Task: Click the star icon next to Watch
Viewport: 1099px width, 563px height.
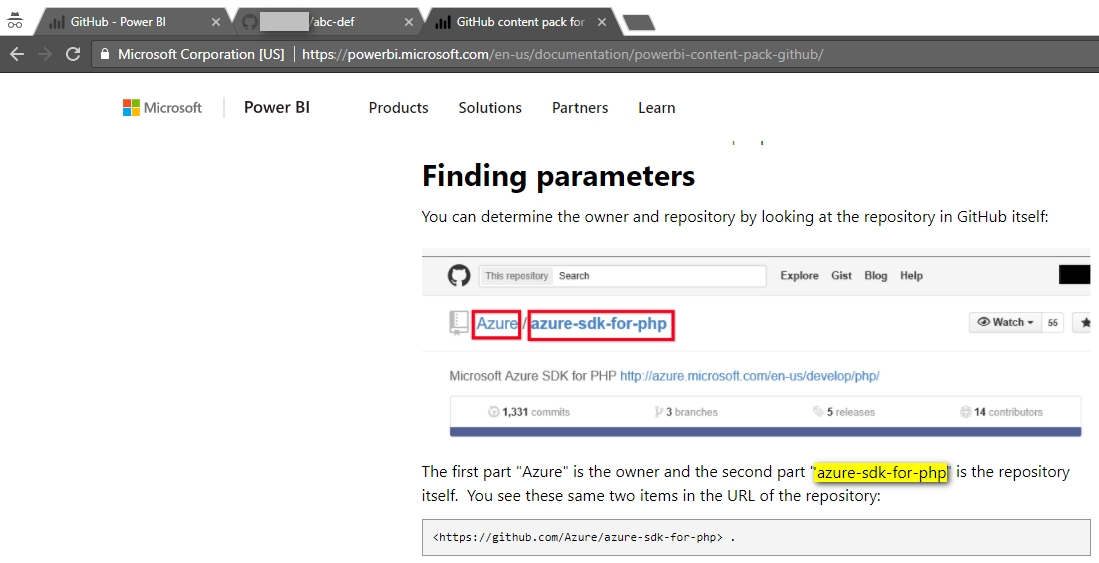Action: coord(1085,323)
